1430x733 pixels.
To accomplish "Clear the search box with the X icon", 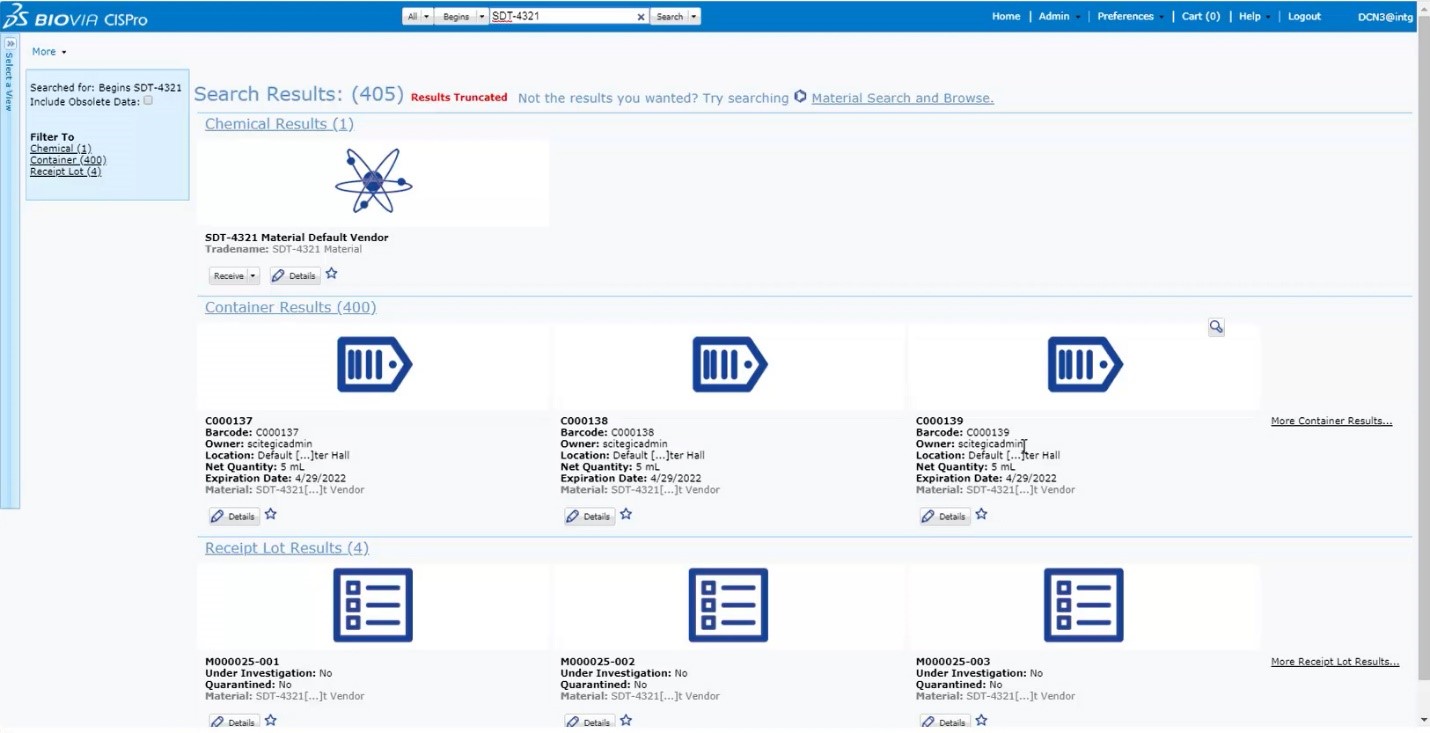I will pyautogui.click(x=641, y=17).
